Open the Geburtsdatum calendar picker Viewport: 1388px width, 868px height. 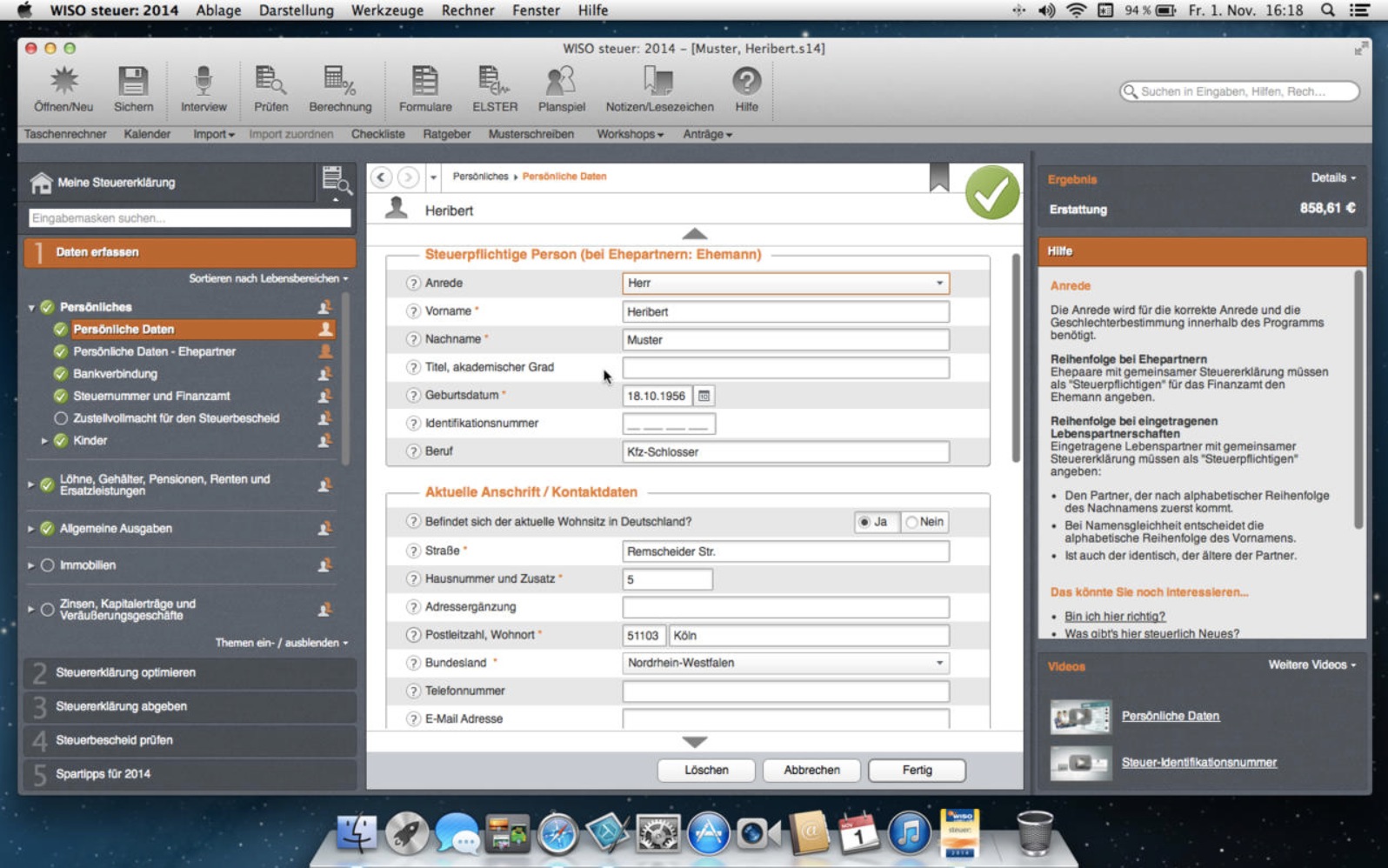(x=704, y=396)
